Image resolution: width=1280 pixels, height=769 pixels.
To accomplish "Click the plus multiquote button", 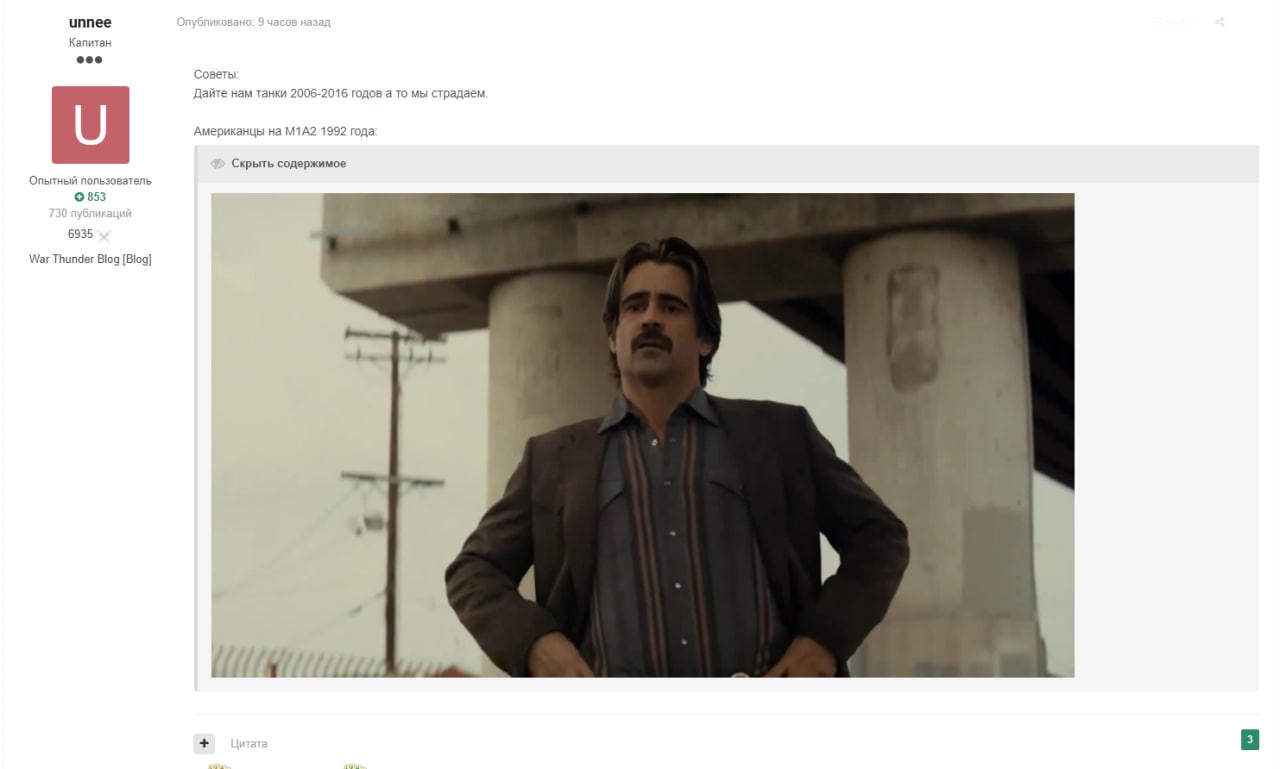I will [x=204, y=743].
